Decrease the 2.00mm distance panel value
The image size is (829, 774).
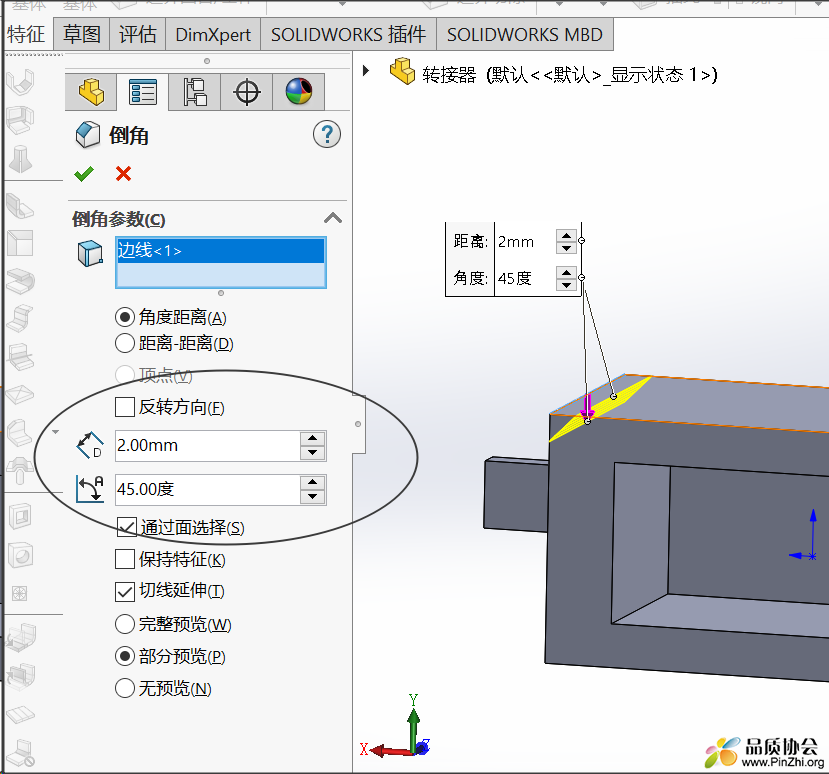click(x=312, y=453)
